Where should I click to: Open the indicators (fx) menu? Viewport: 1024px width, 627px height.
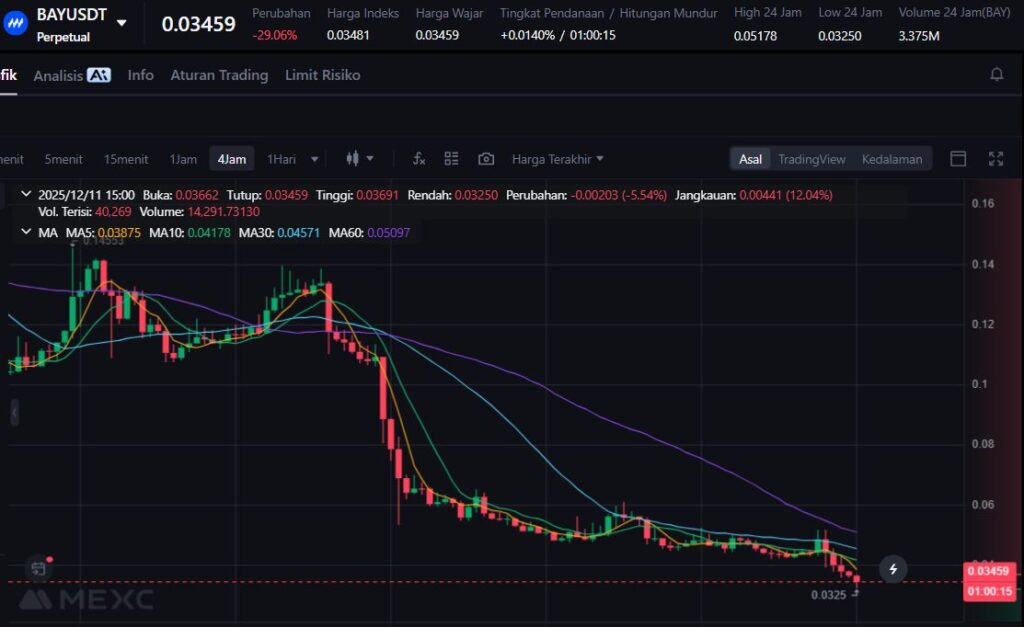[419, 159]
